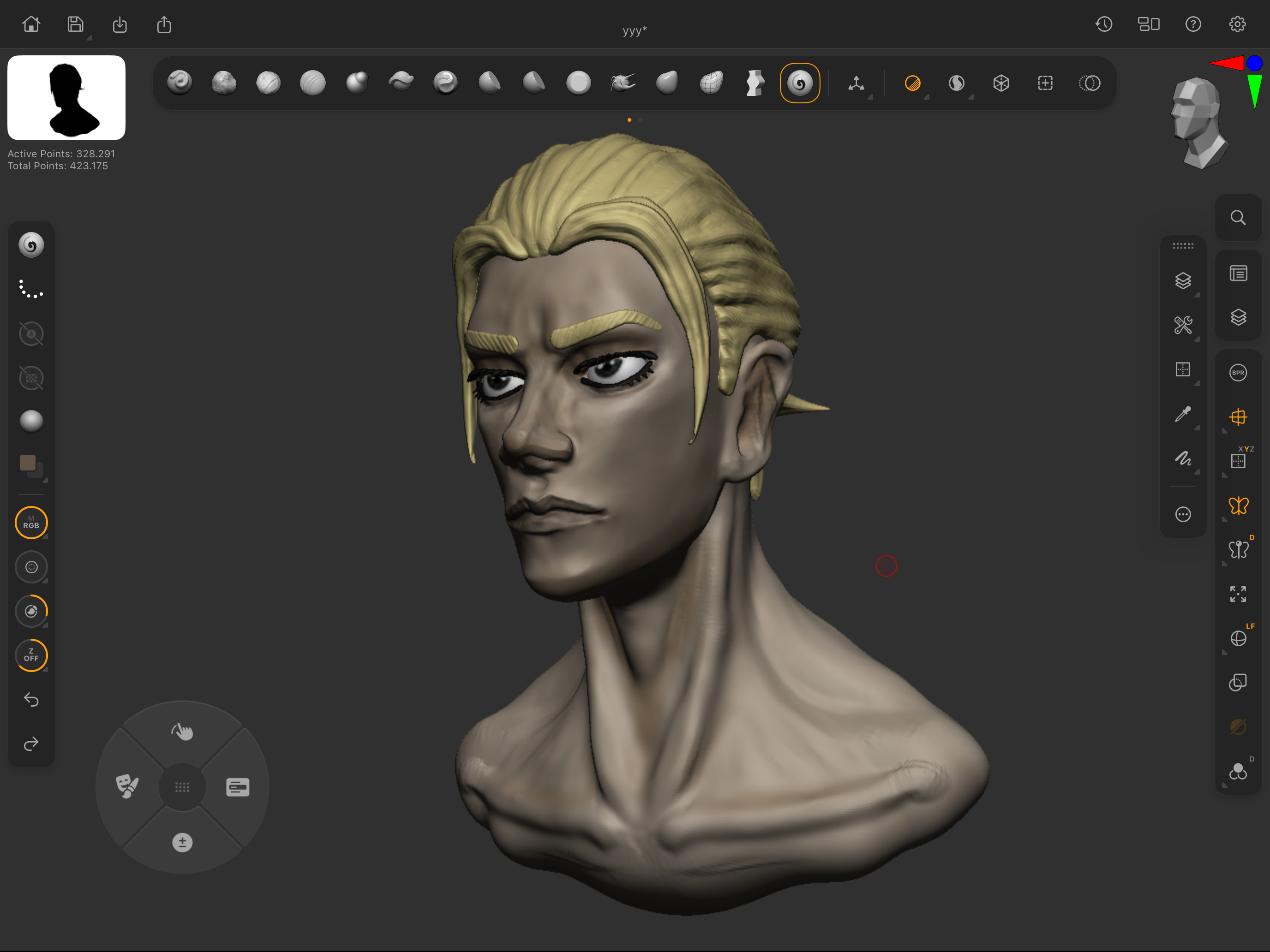Viewport: 1270px width, 952px height.
Task: Click the dashed square plus icon
Action: pyautogui.click(x=1046, y=84)
